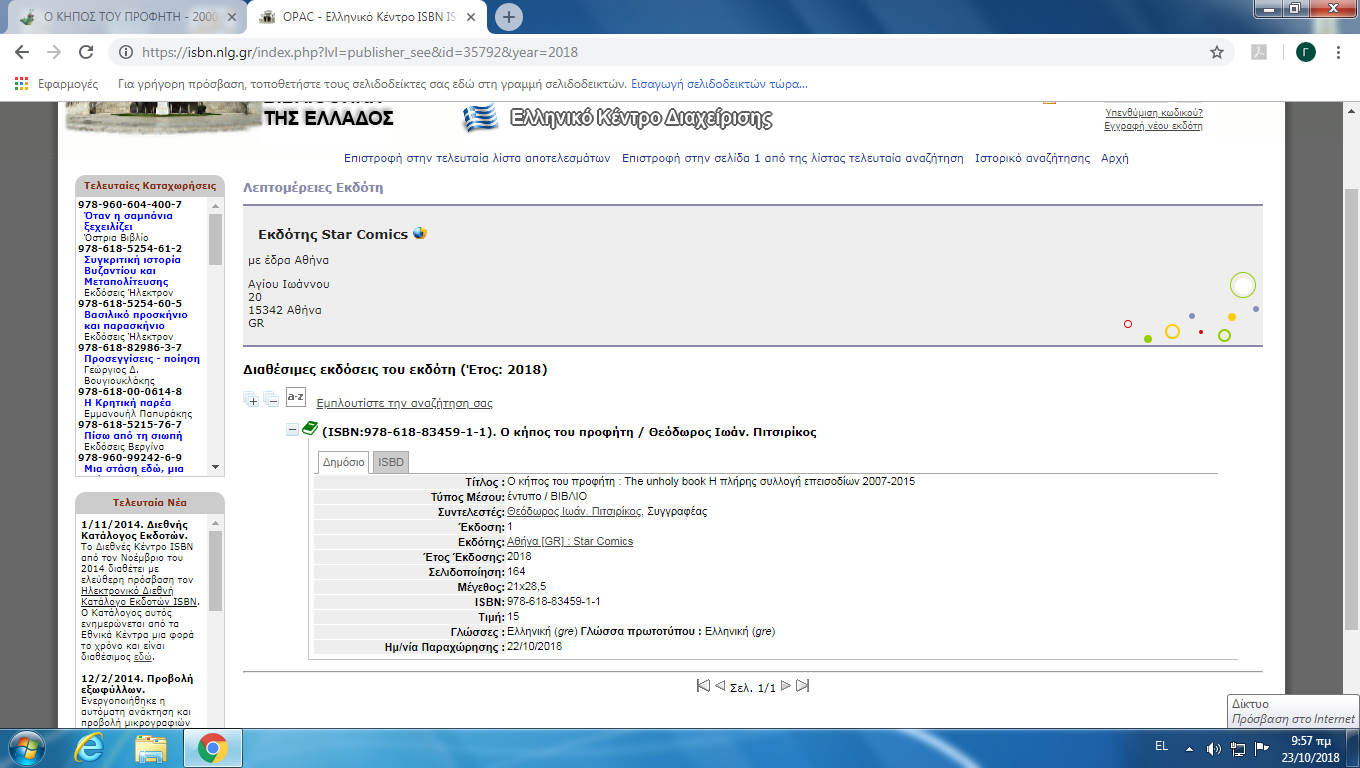Screen dimensions: 1360x768
Task: Show hidden system tray icons
Action: [1189, 747]
